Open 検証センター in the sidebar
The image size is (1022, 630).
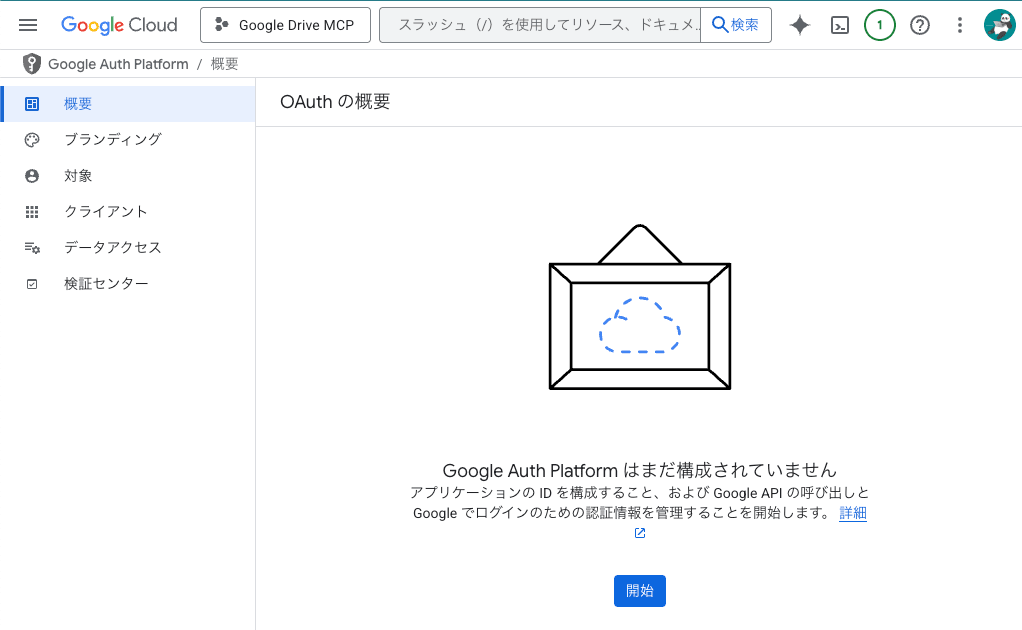click(x=128, y=283)
